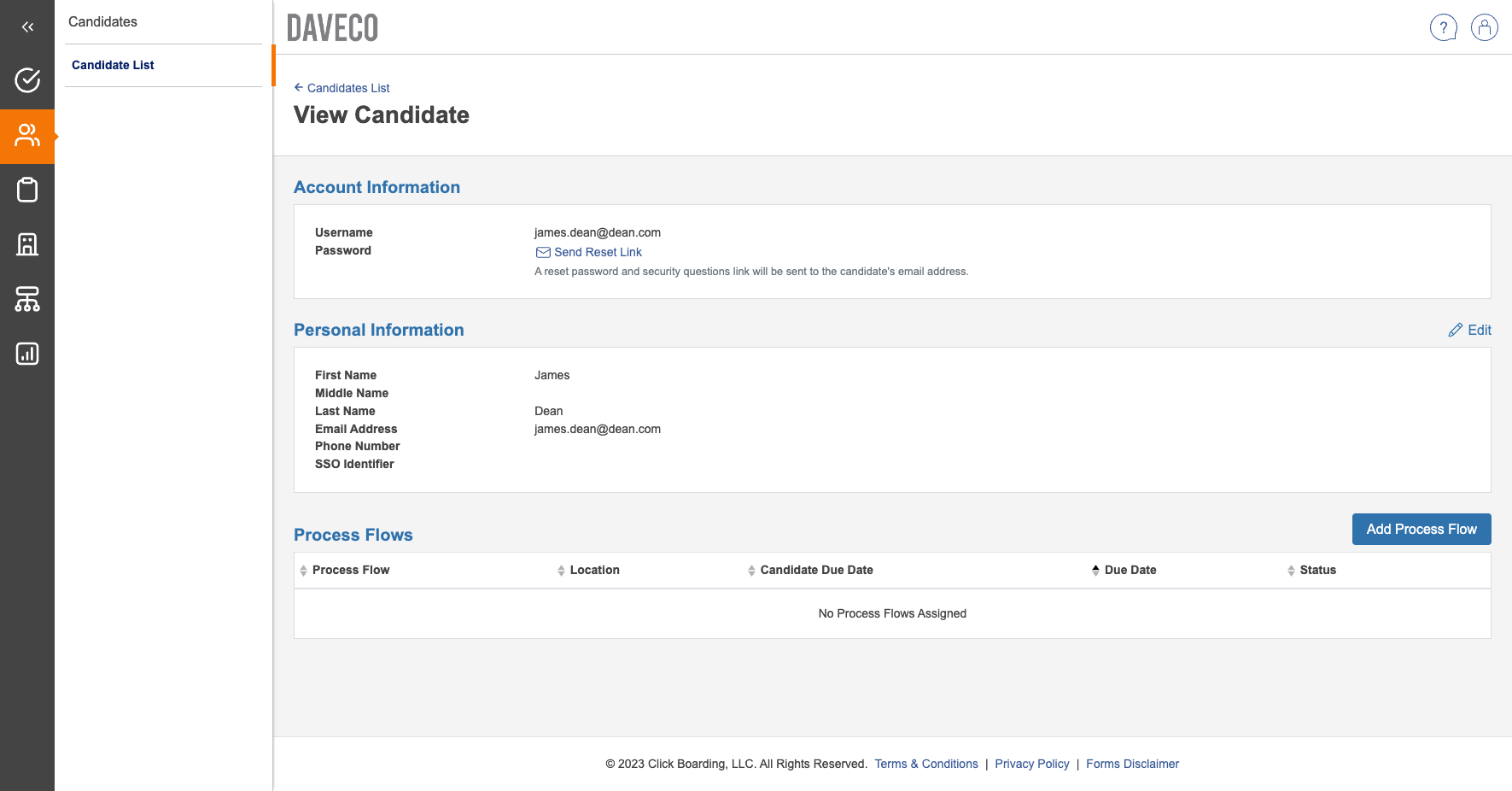Screen dimensions: 1512x791
Task: Select Candidate List in side menu
Action: 113,65
